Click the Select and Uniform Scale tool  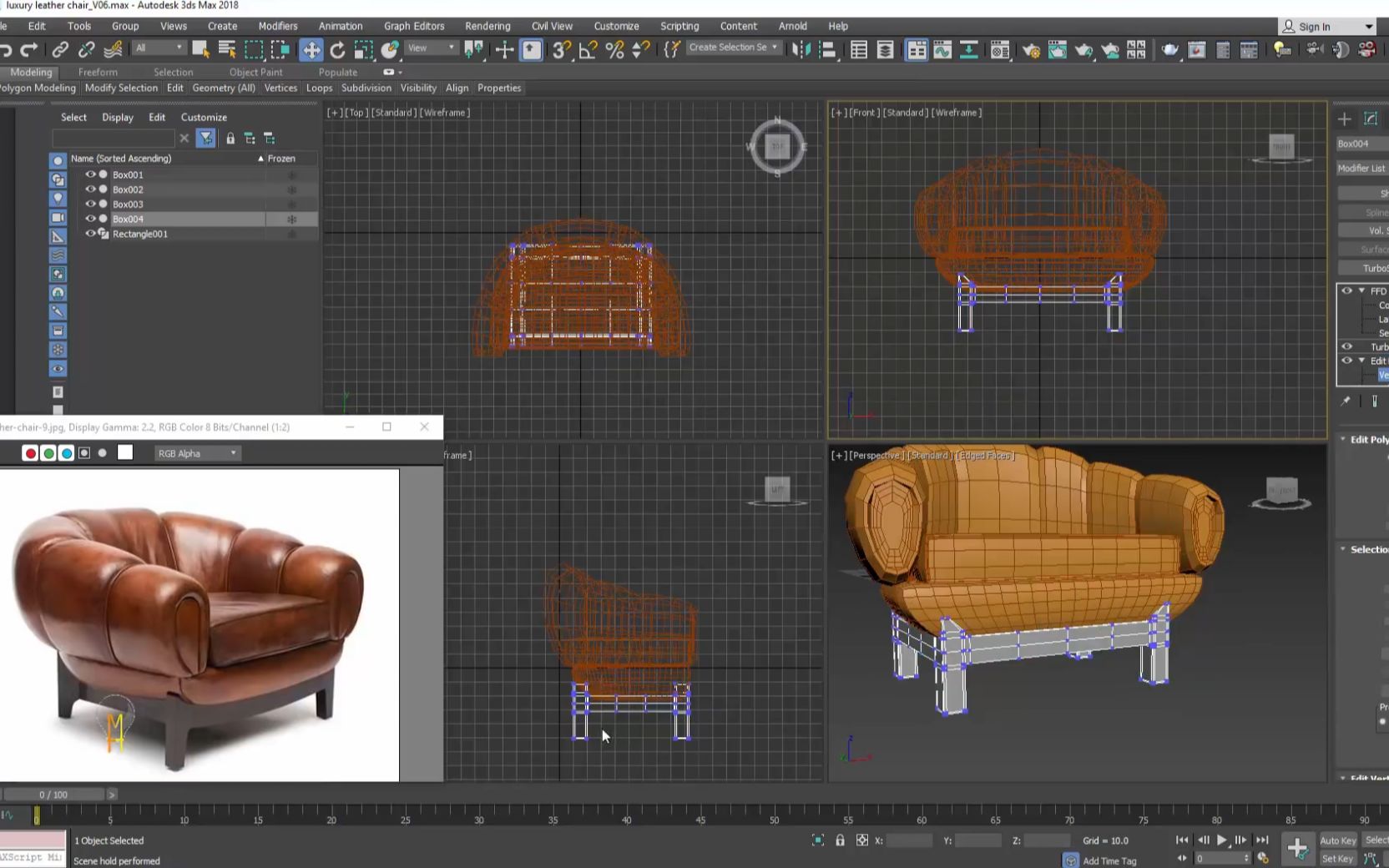tap(363, 48)
